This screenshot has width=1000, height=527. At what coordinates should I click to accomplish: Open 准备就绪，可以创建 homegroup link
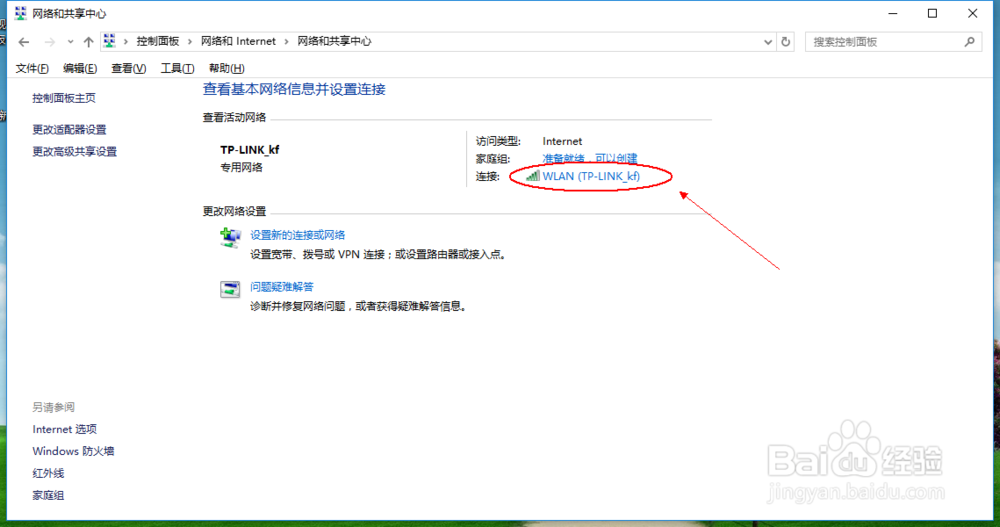[589, 159]
